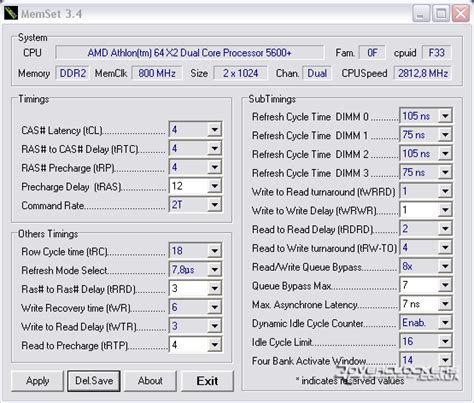Click the CPU name field

point(189,53)
